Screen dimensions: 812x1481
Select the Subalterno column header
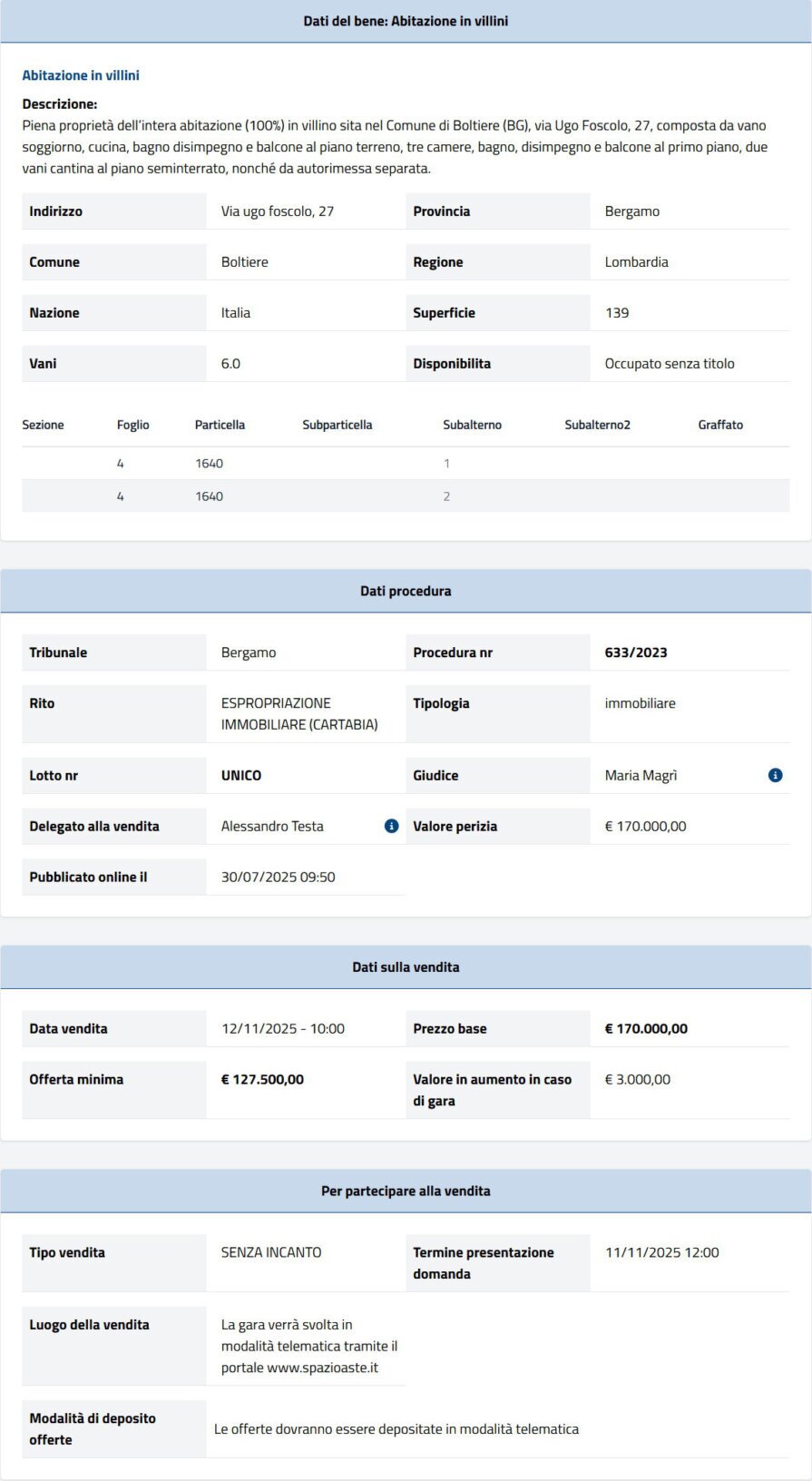click(x=472, y=425)
